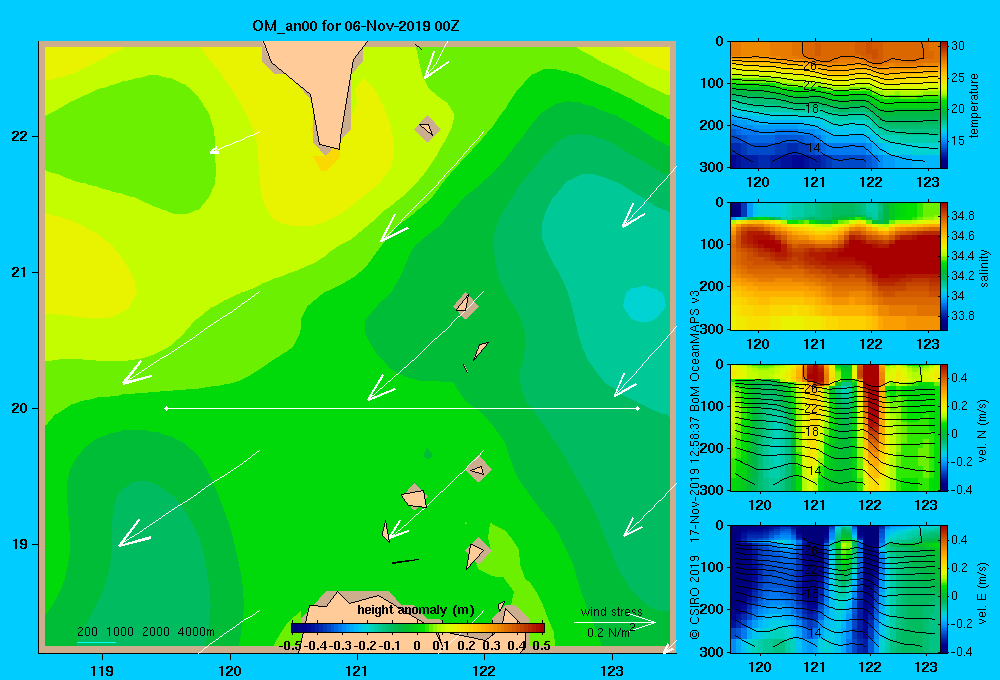This screenshot has width=1000, height=680.
Task: Click the '-0.5' tick on the height anomaly bar
Action: [x=290, y=646]
